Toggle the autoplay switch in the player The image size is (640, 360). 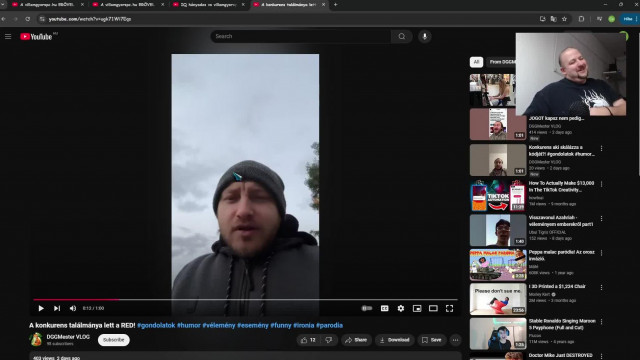click(367, 308)
